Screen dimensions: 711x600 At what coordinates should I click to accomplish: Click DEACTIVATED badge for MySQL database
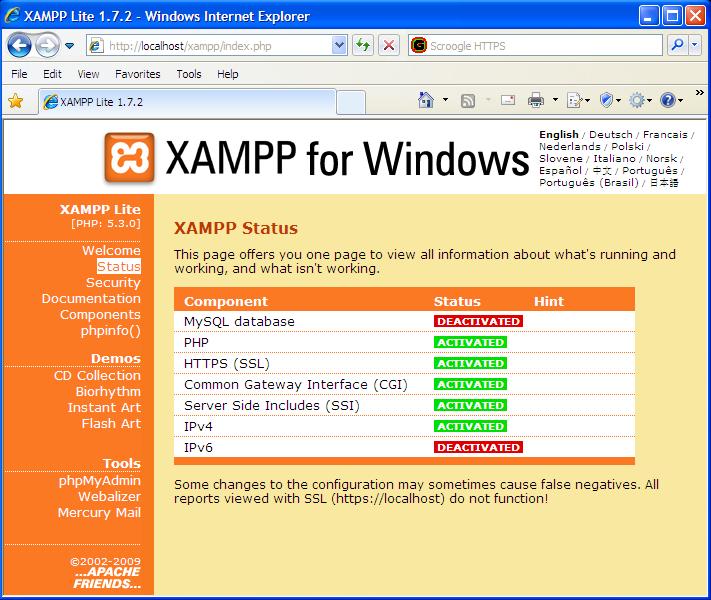pos(478,321)
